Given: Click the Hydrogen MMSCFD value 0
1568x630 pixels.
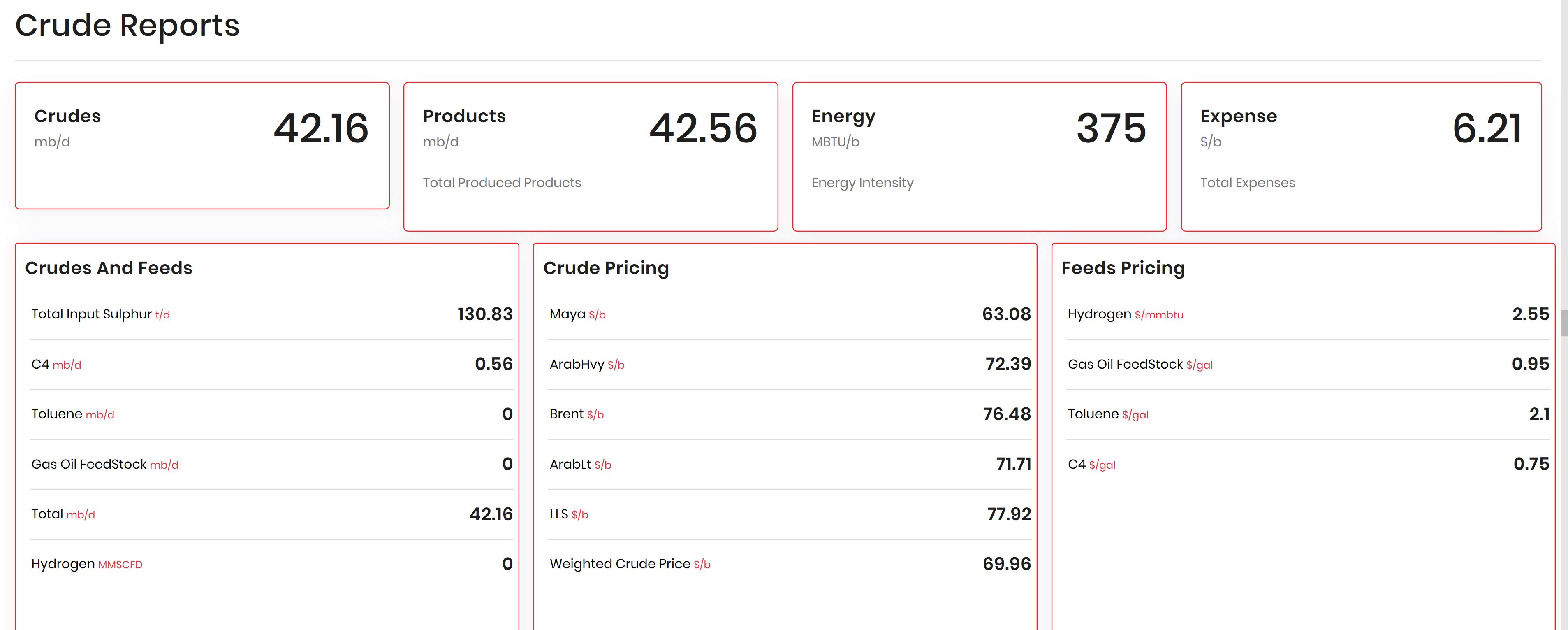Looking at the screenshot, I should [507, 564].
